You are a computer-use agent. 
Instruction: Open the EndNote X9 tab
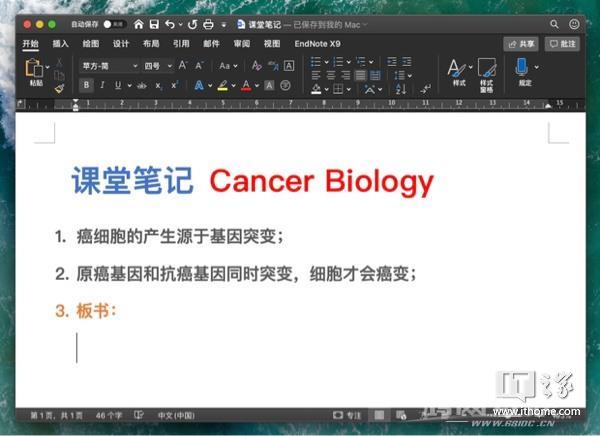point(317,44)
